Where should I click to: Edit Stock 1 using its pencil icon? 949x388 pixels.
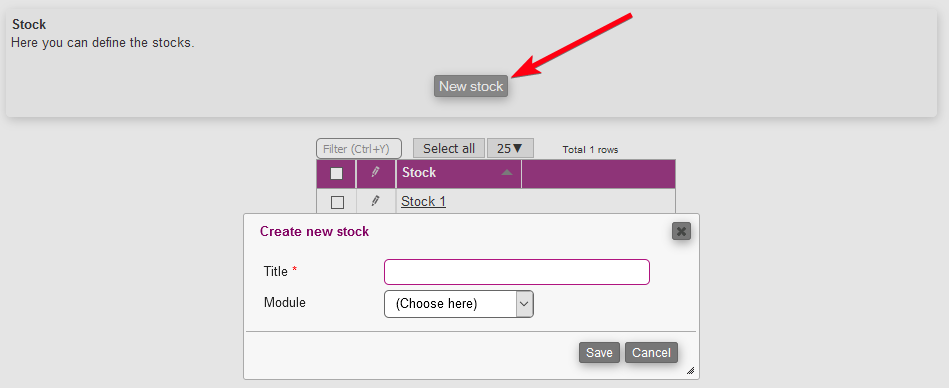click(x=375, y=200)
